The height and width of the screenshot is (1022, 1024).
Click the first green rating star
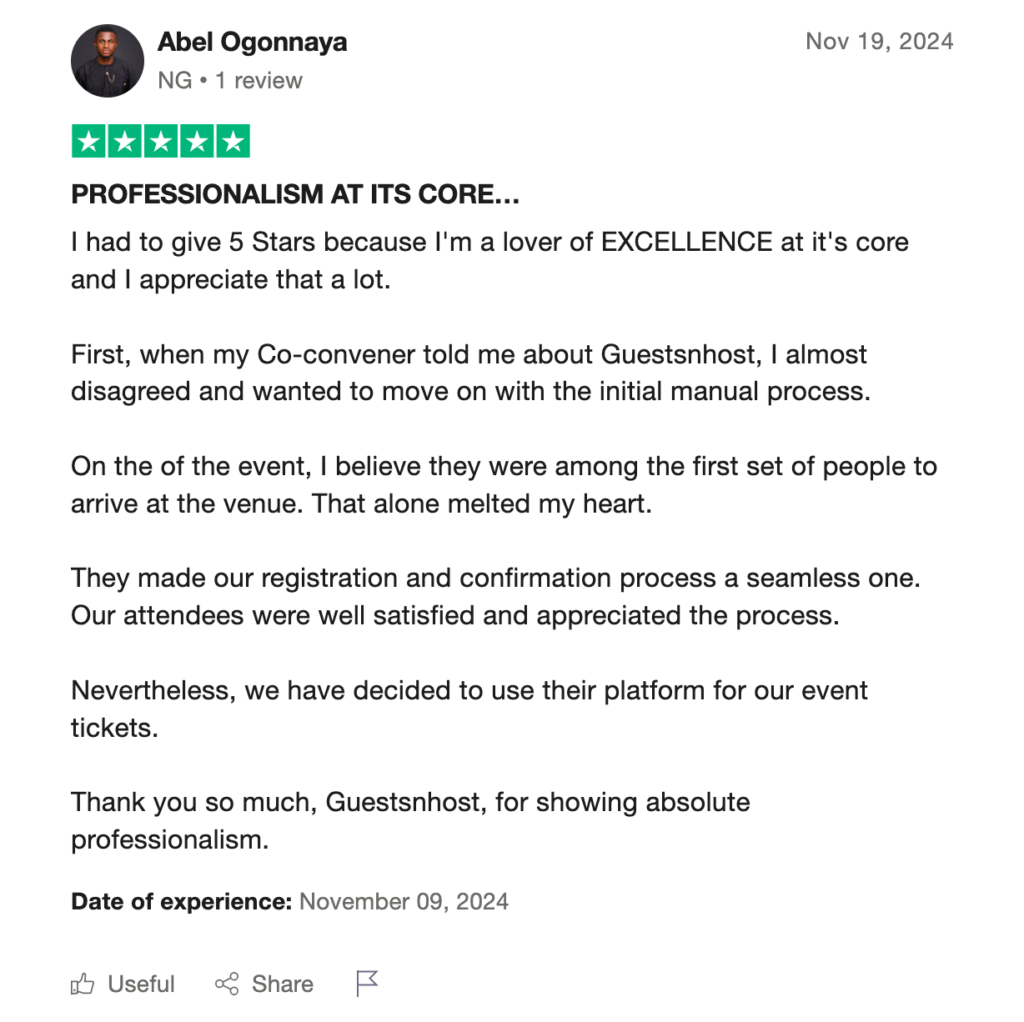(x=89, y=141)
